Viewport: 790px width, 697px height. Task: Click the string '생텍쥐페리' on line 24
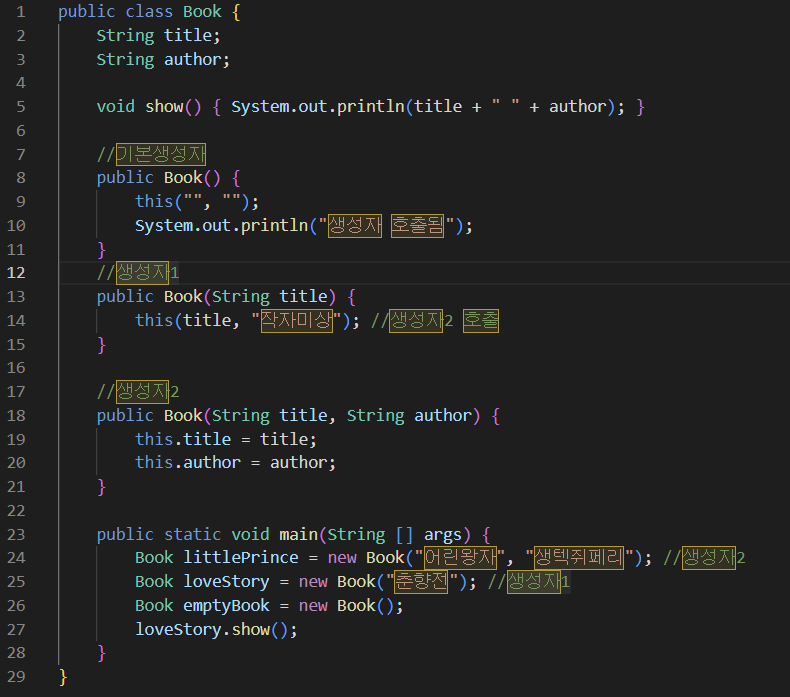[x=579, y=558]
